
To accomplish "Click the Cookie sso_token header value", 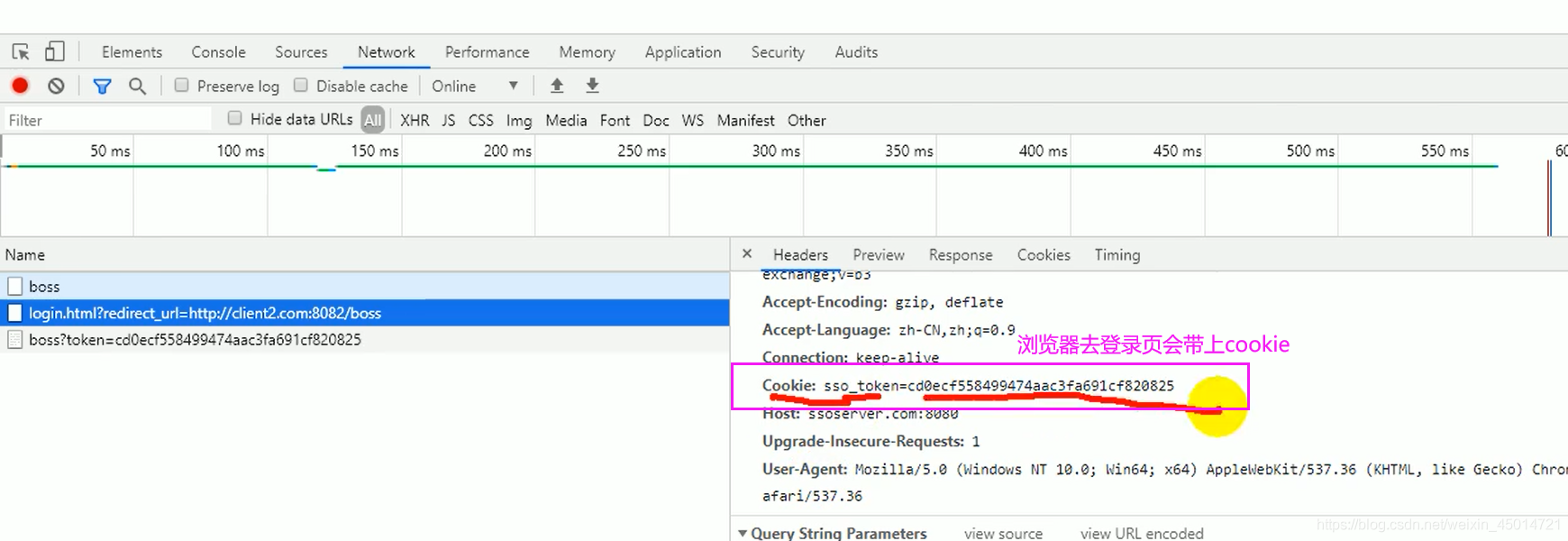I will click(998, 386).
